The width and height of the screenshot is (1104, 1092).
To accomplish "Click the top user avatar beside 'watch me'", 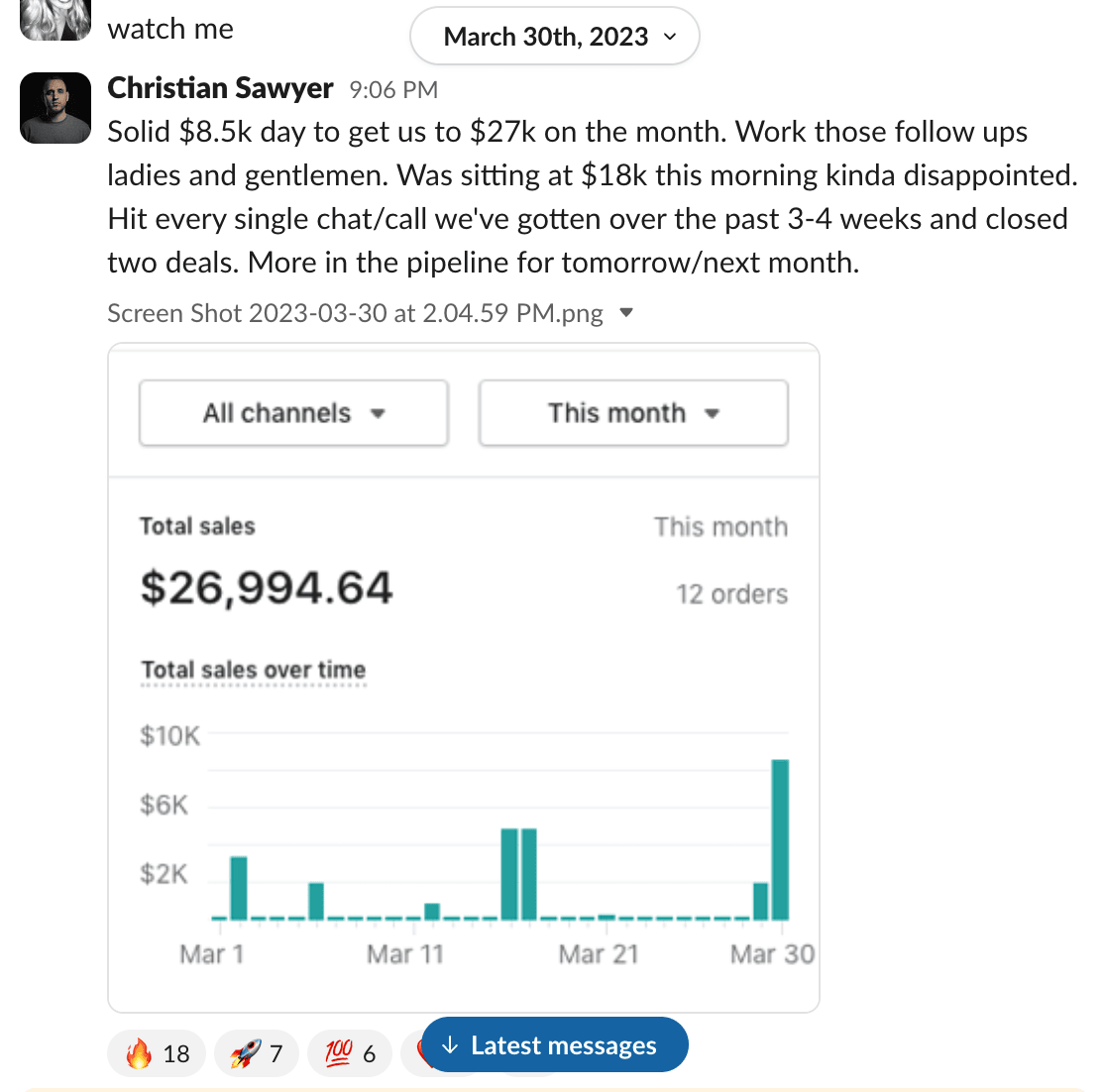I will pyautogui.click(x=55, y=20).
